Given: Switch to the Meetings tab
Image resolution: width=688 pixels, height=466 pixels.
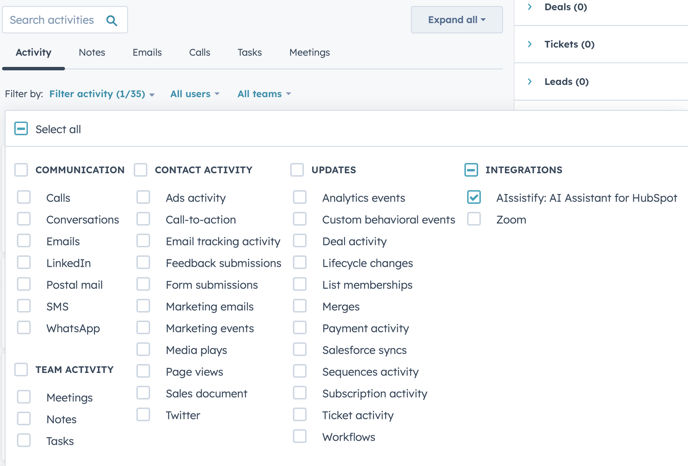Looking at the screenshot, I should [309, 53].
